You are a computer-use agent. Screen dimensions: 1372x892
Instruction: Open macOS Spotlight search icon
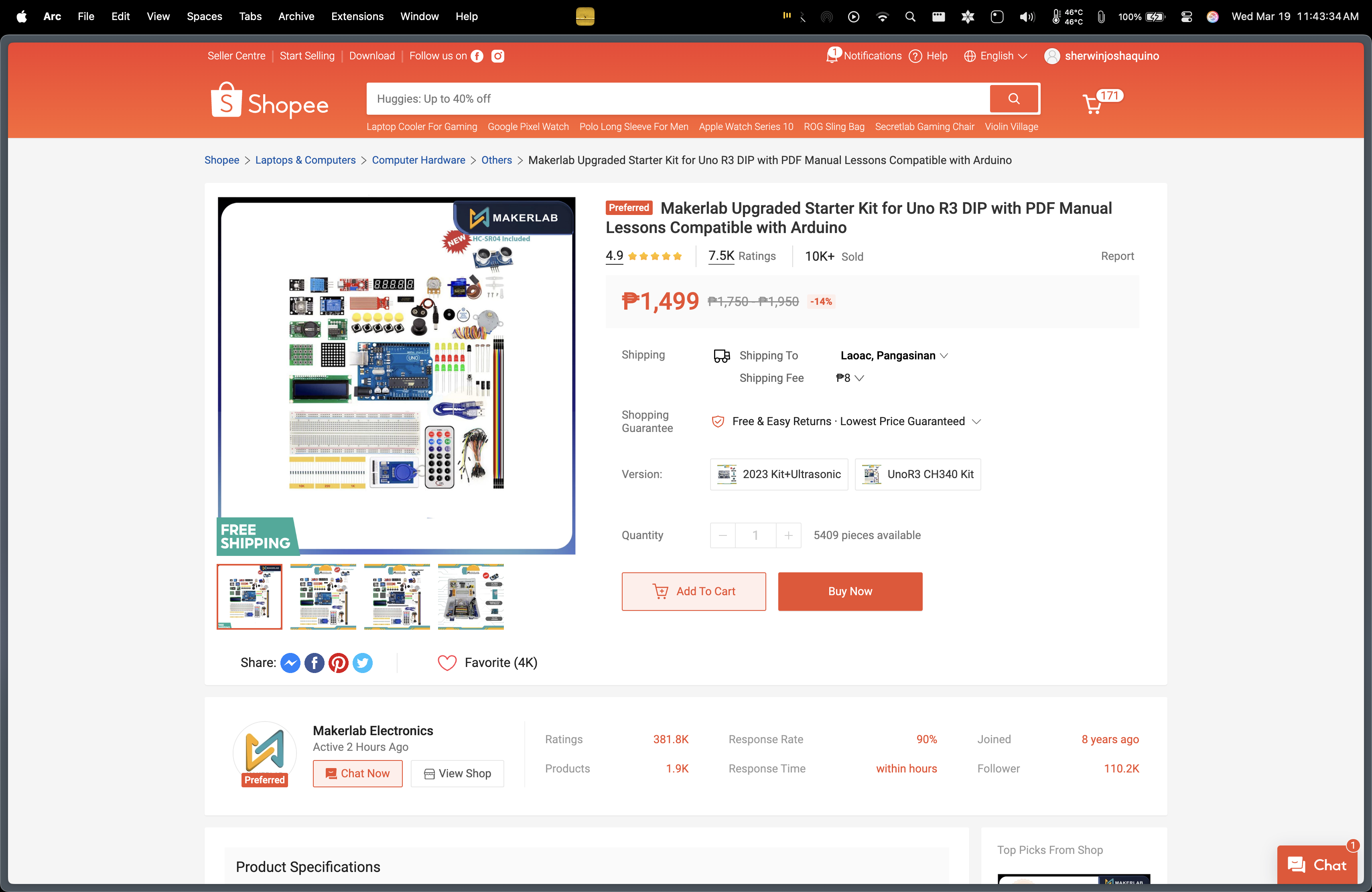tap(910, 17)
